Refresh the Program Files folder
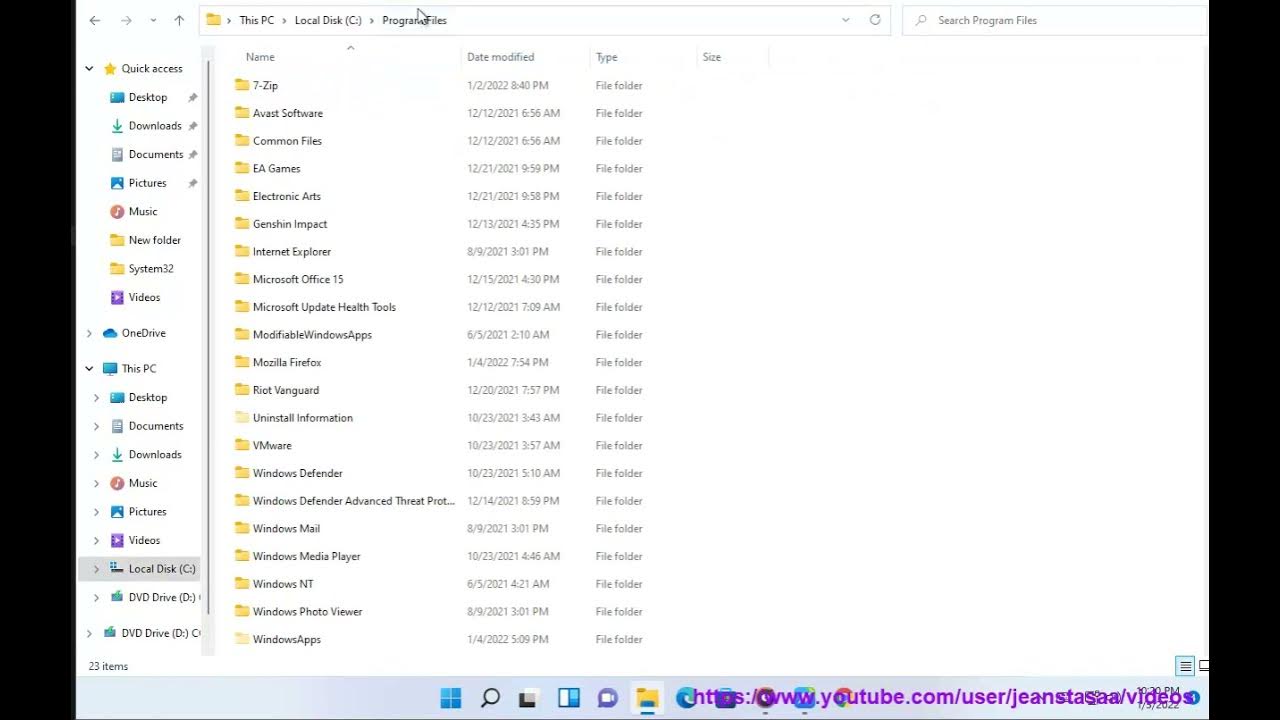Image resolution: width=1280 pixels, height=720 pixels. coord(875,20)
